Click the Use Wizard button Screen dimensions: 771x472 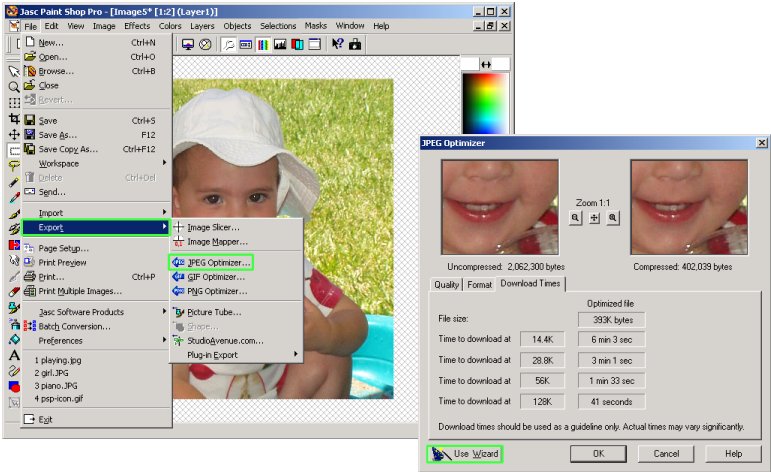click(465, 454)
